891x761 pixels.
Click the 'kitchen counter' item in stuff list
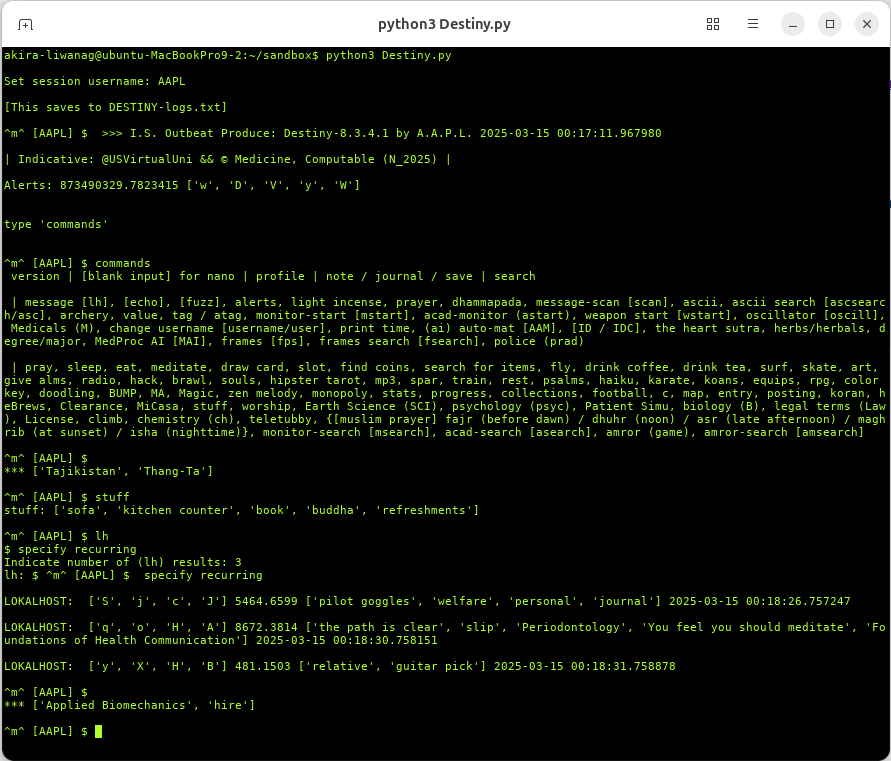175,510
